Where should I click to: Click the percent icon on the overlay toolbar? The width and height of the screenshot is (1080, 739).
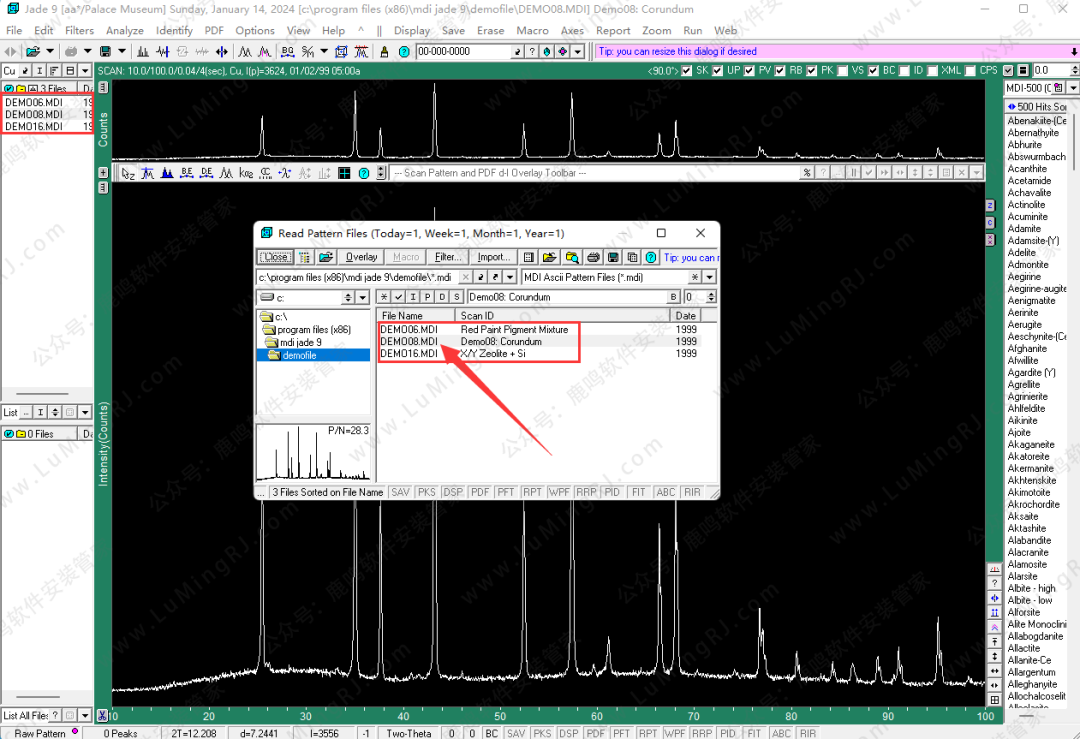[x=806, y=173]
